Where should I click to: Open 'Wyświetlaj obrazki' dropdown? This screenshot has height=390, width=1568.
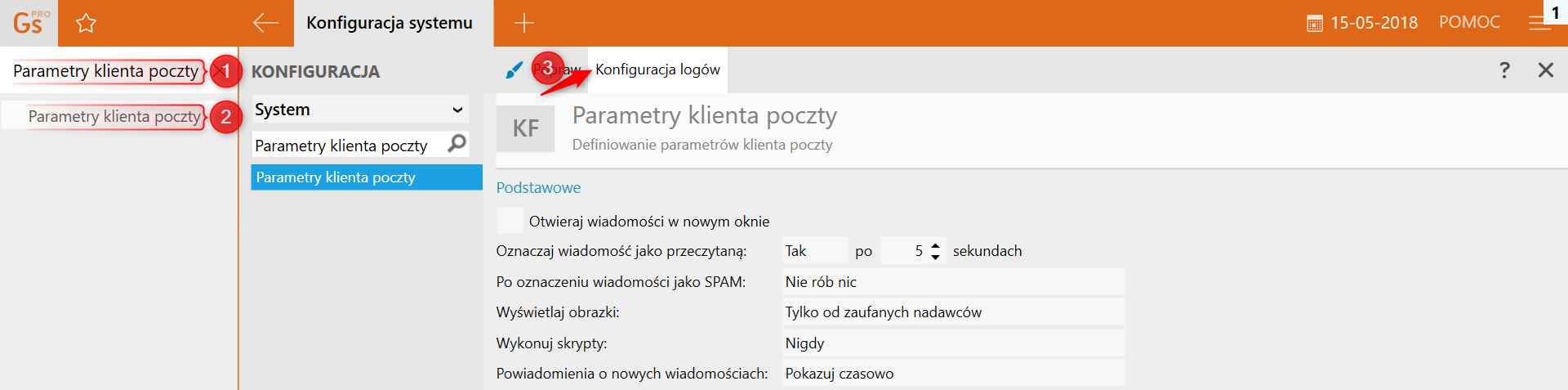tap(952, 312)
